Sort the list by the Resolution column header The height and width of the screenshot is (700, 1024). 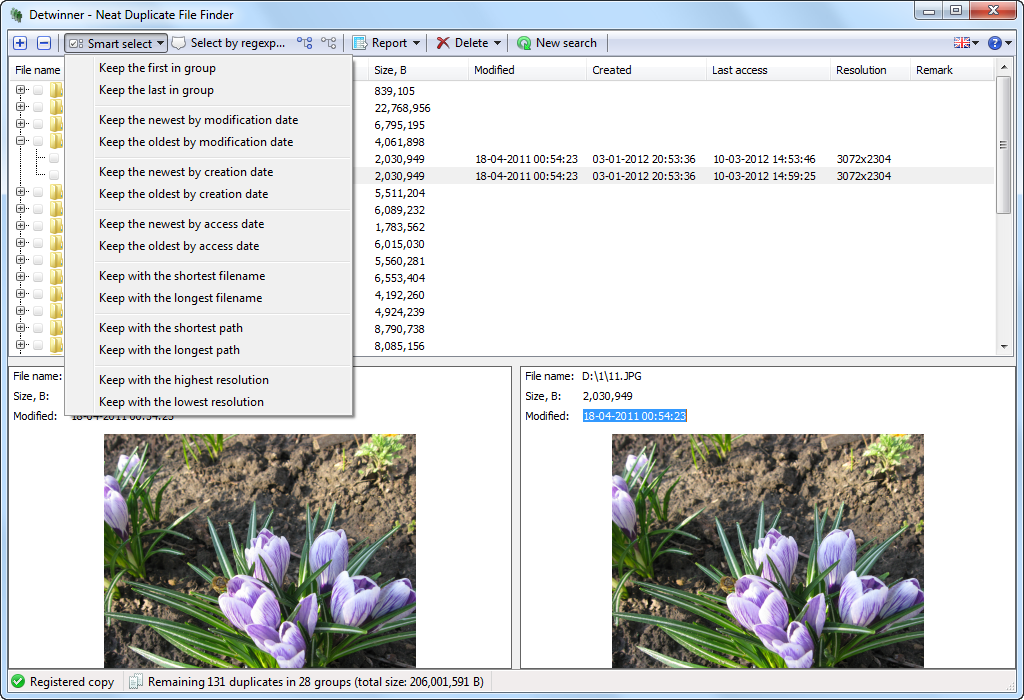pos(861,70)
